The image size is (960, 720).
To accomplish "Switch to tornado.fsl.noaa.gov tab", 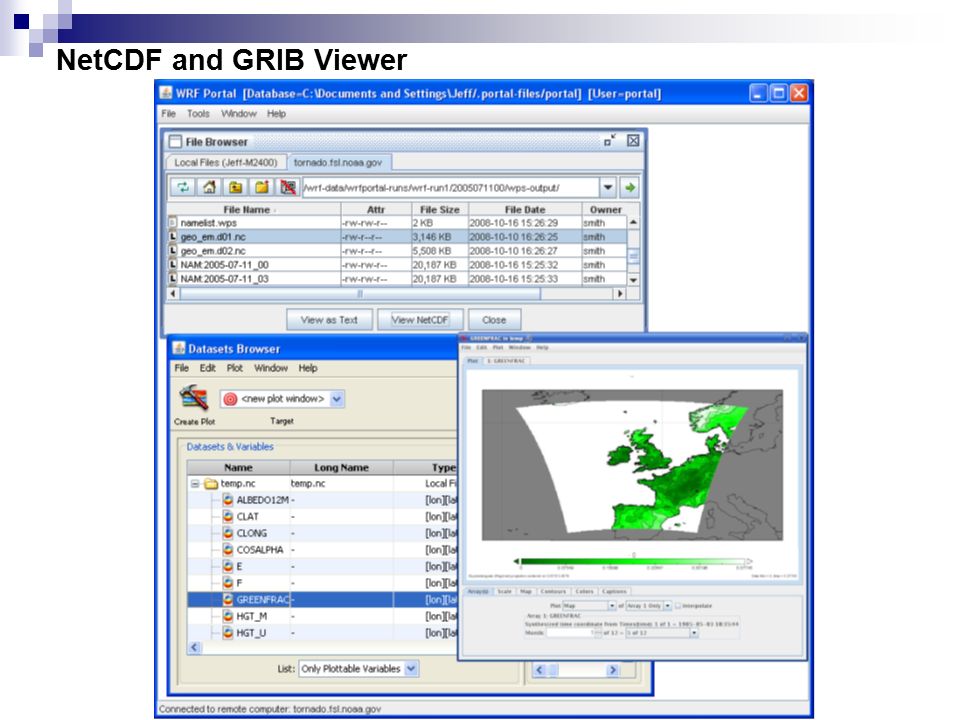I will click(x=337, y=162).
